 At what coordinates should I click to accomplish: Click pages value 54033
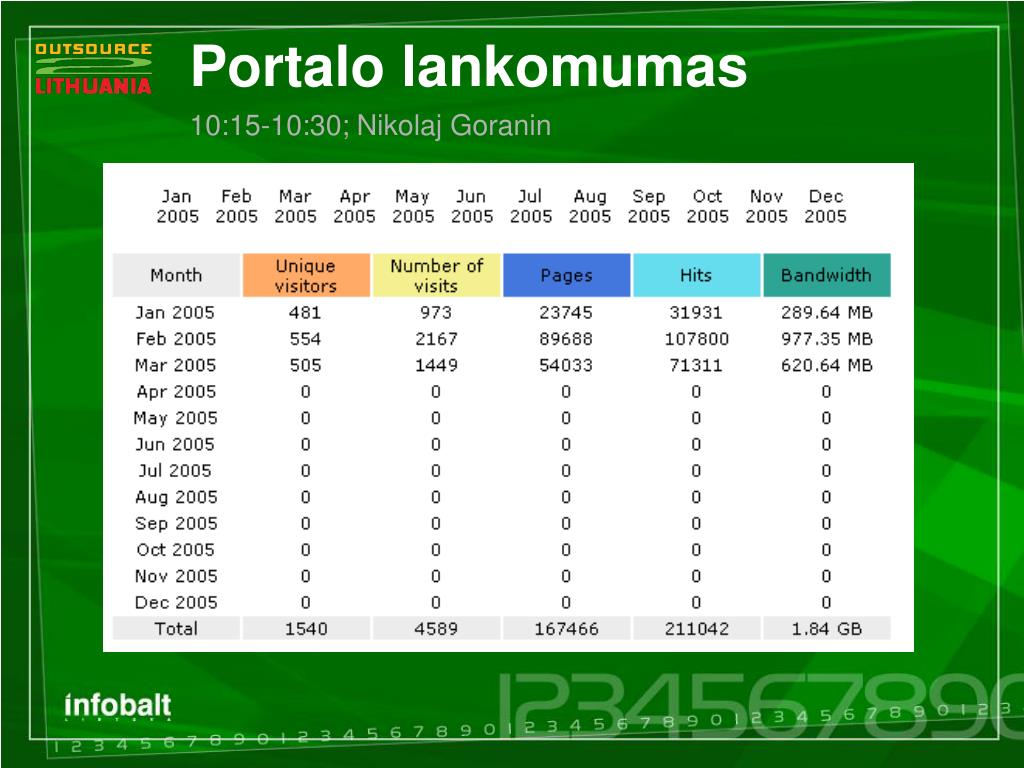point(566,365)
